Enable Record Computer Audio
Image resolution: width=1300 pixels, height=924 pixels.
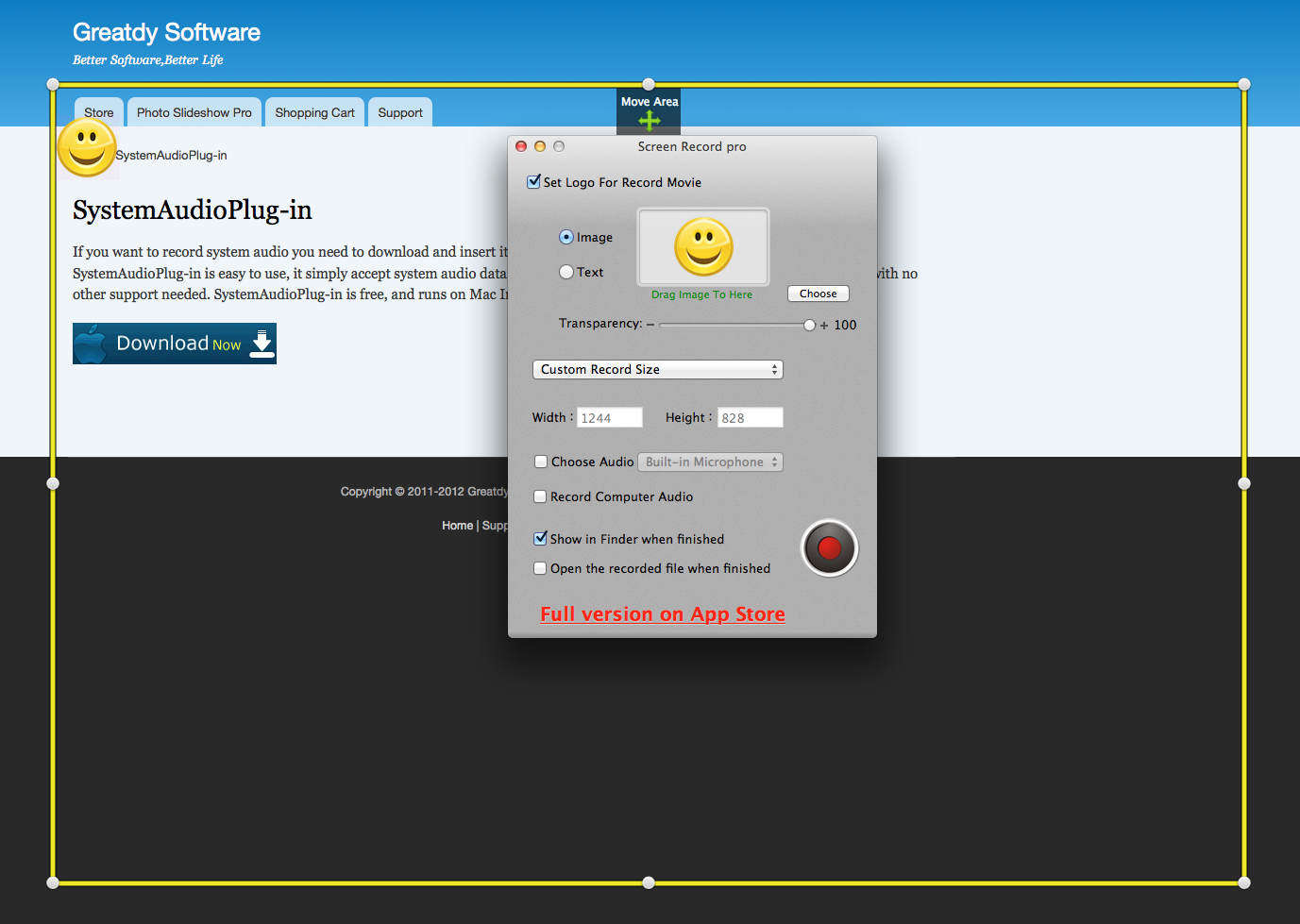click(x=540, y=496)
